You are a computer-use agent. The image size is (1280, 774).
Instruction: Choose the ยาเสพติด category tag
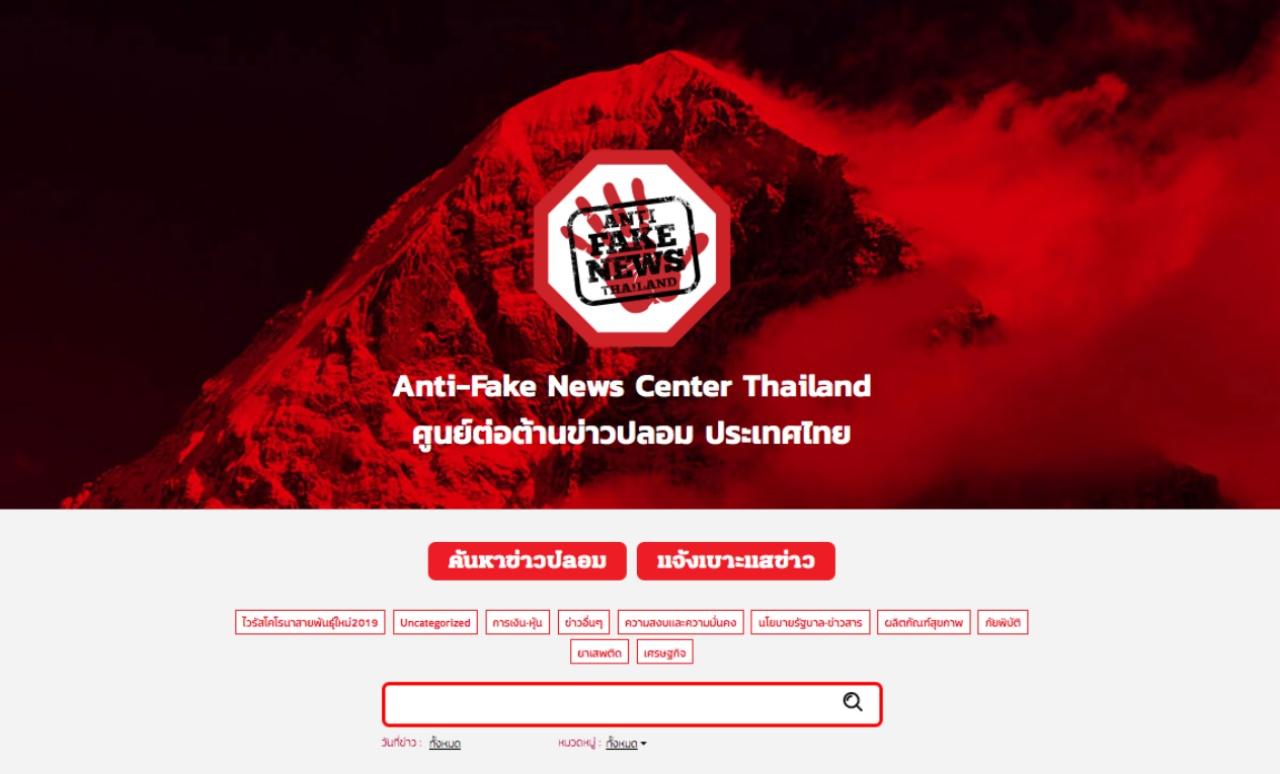tap(600, 652)
